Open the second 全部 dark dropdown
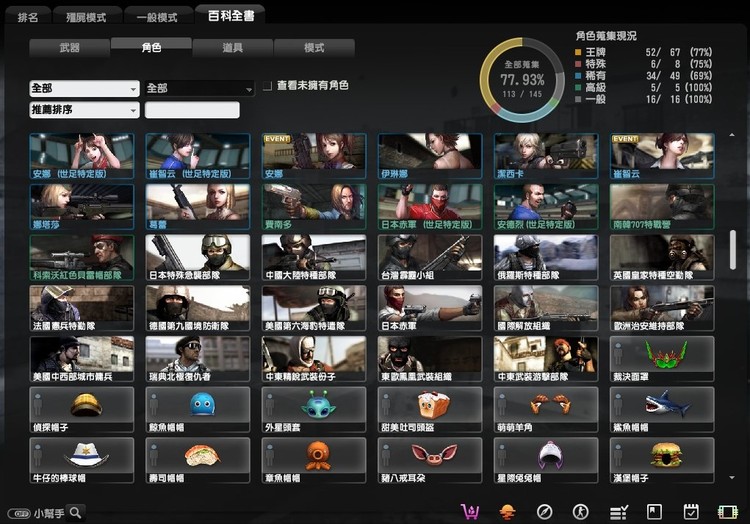Viewport: 750px width, 524px height. [199, 88]
